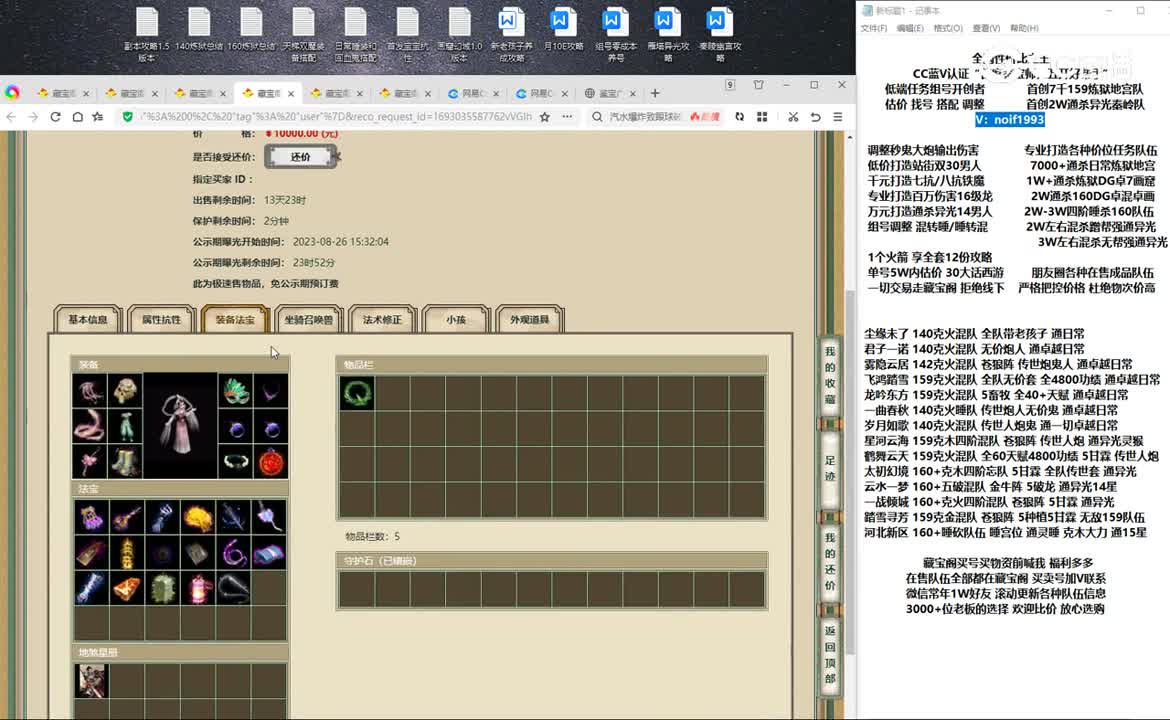Viewport: 1170px width, 720px height.
Task: Switch to the first 网易 browser tab
Action: tap(475, 93)
